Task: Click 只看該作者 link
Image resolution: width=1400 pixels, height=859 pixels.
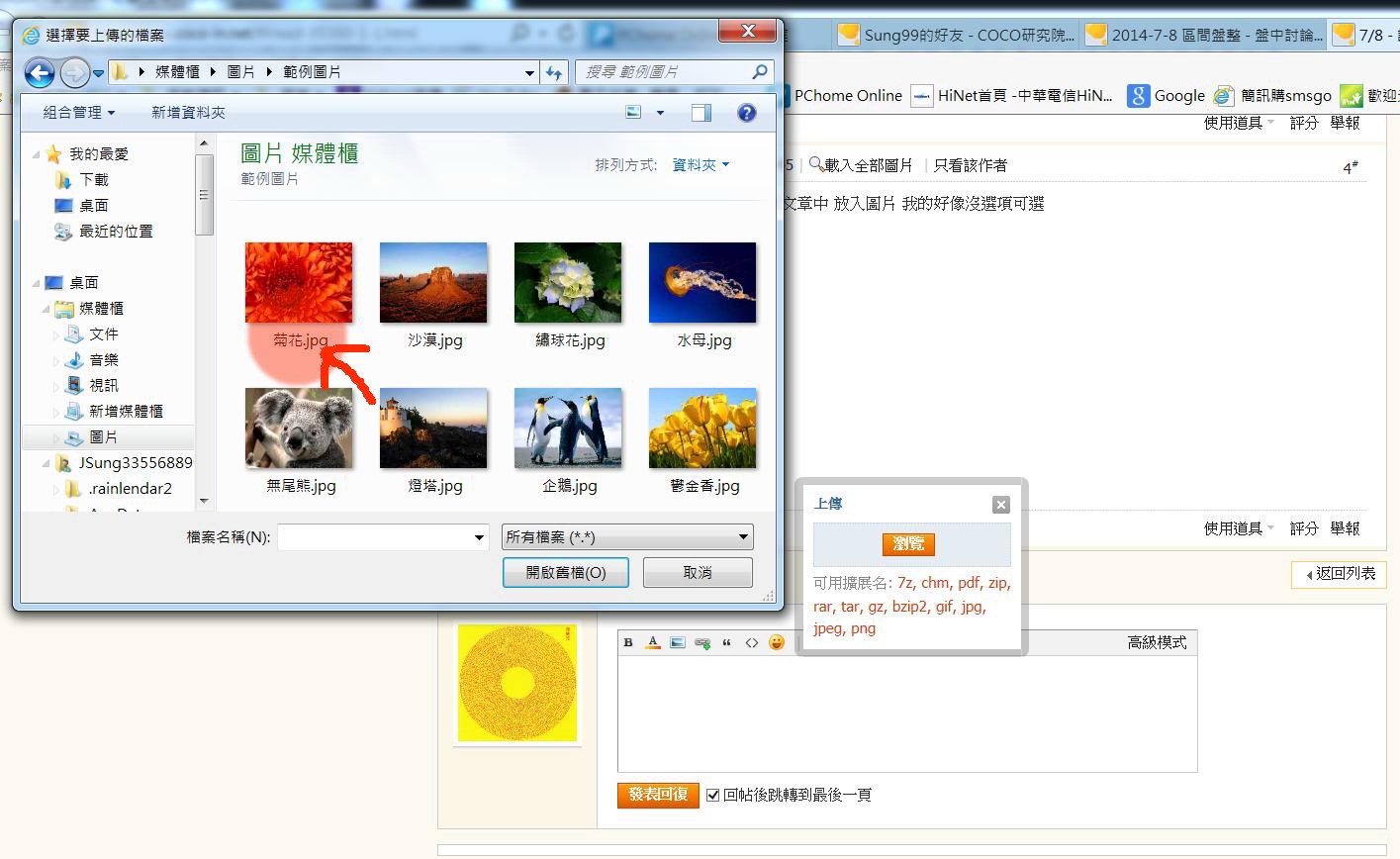Action: point(970,165)
